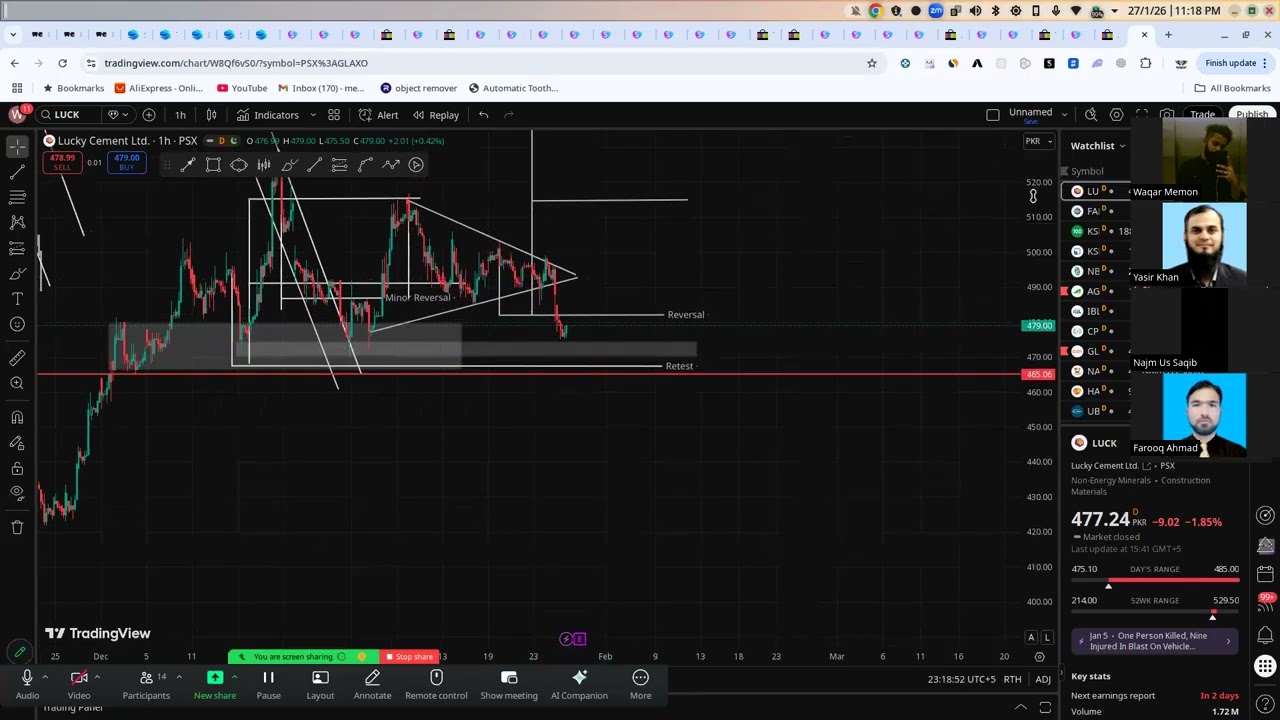1280x720 pixels.
Task: Select the ruler measure tool
Action: [x=17, y=358]
